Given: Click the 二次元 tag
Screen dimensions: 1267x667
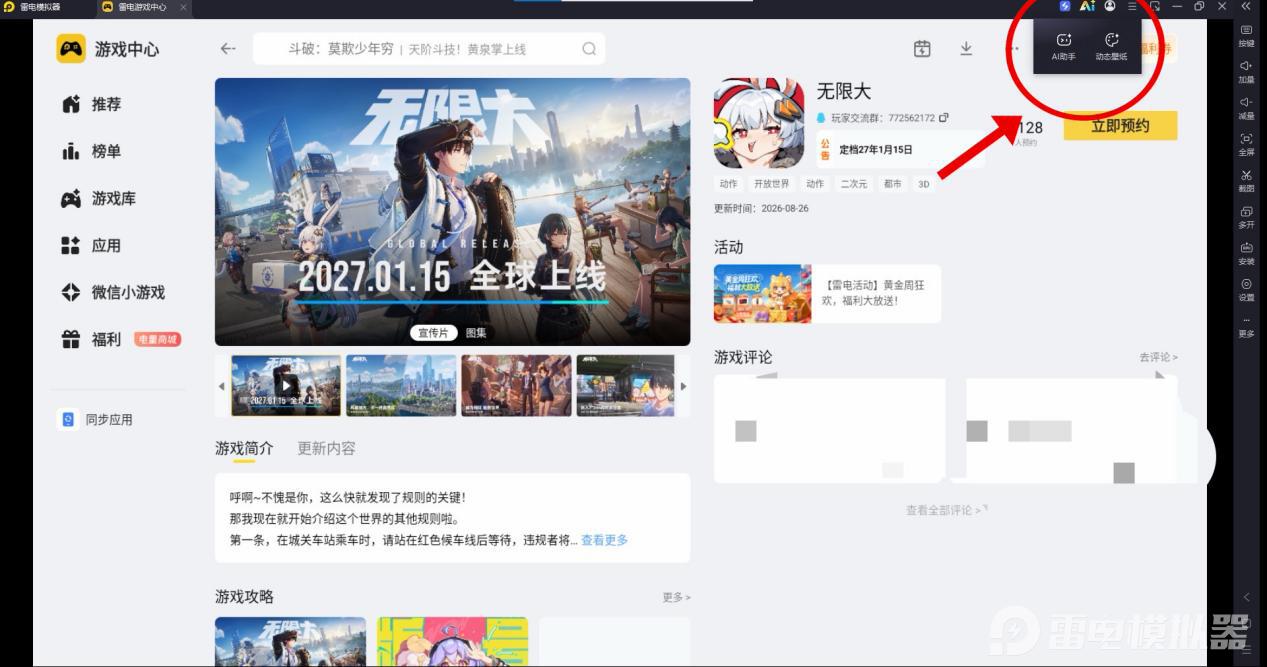Looking at the screenshot, I should [x=853, y=184].
